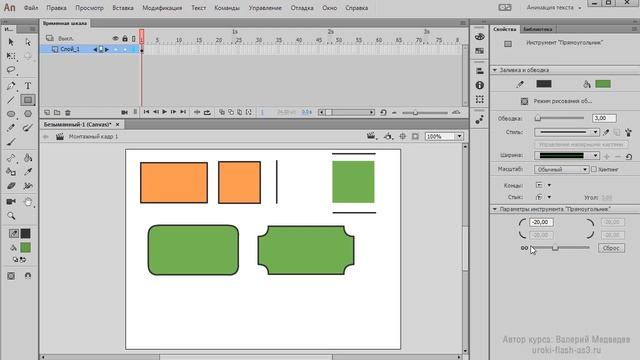Select the Camera tool
Image resolution: width=640 pixels, height=360 pixels.
pos(11,202)
